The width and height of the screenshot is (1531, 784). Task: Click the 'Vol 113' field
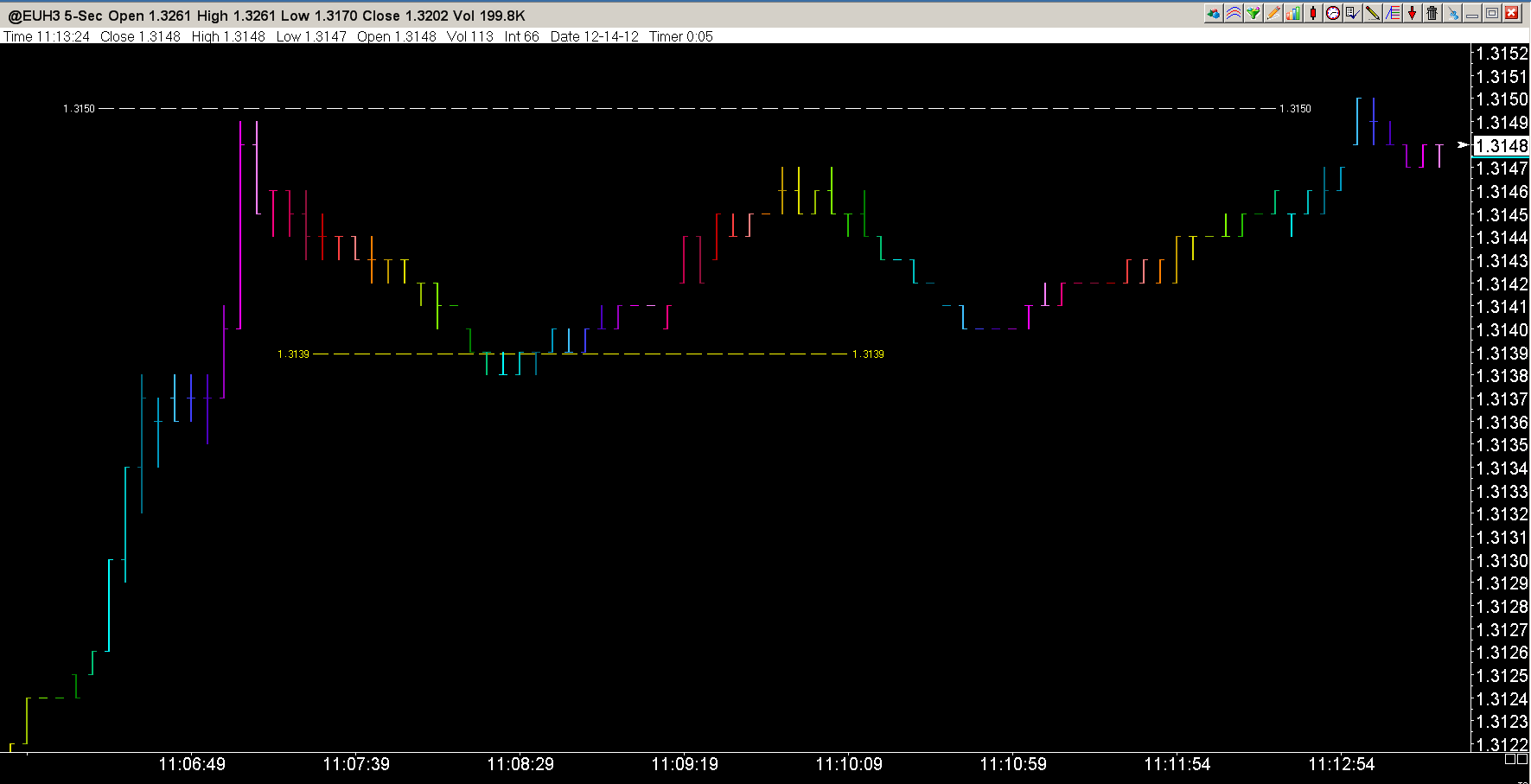click(470, 36)
